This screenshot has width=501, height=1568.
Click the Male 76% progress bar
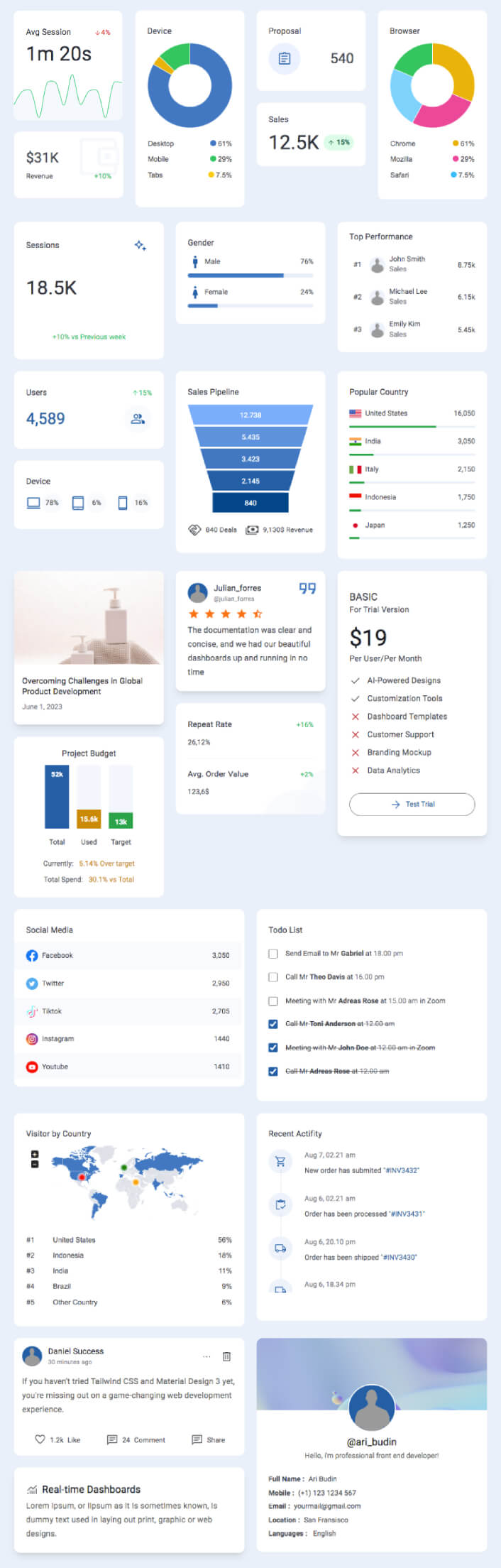point(250,276)
